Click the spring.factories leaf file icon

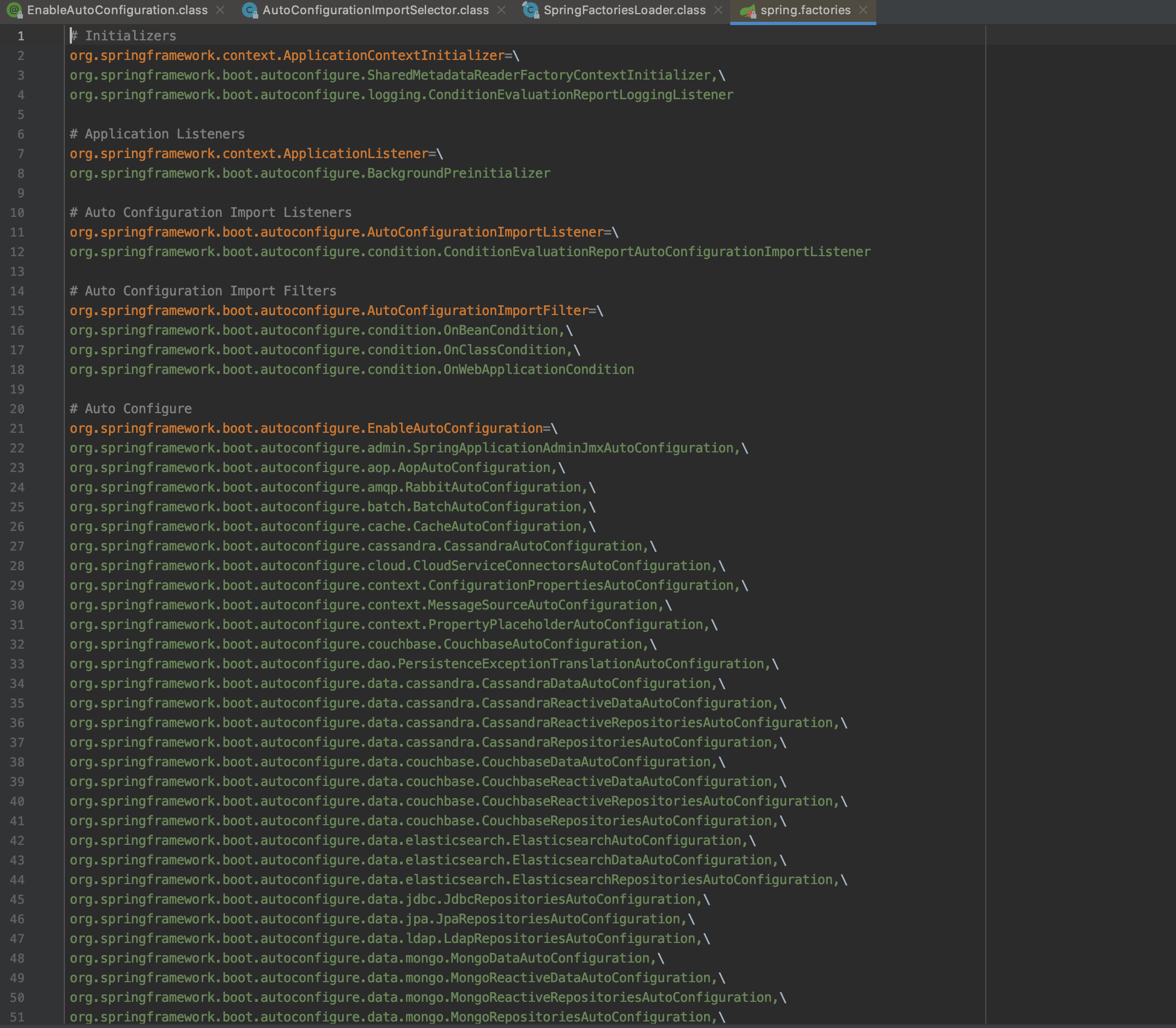[747, 10]
